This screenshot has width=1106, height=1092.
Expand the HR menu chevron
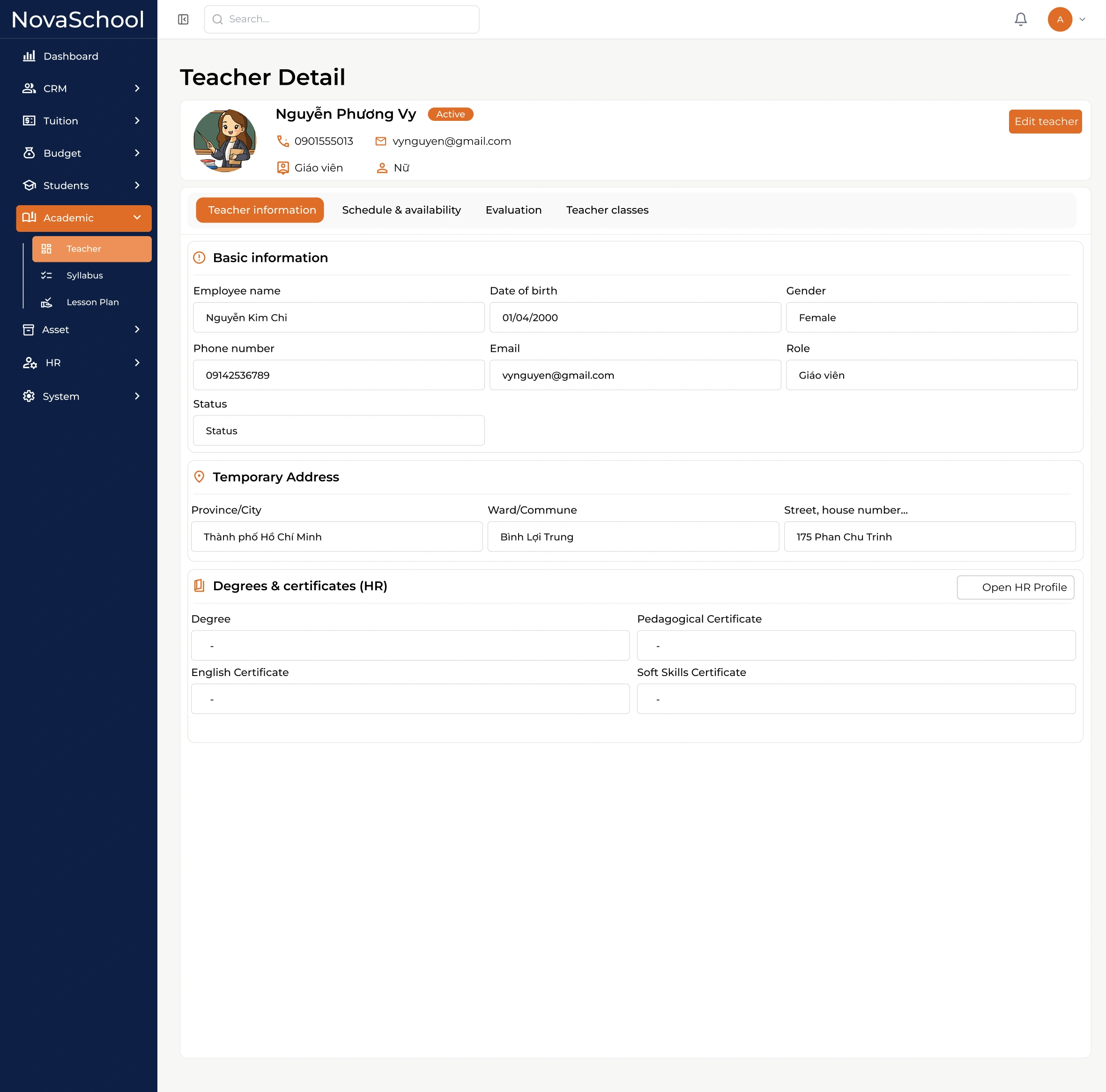click(x=137, y=363)
